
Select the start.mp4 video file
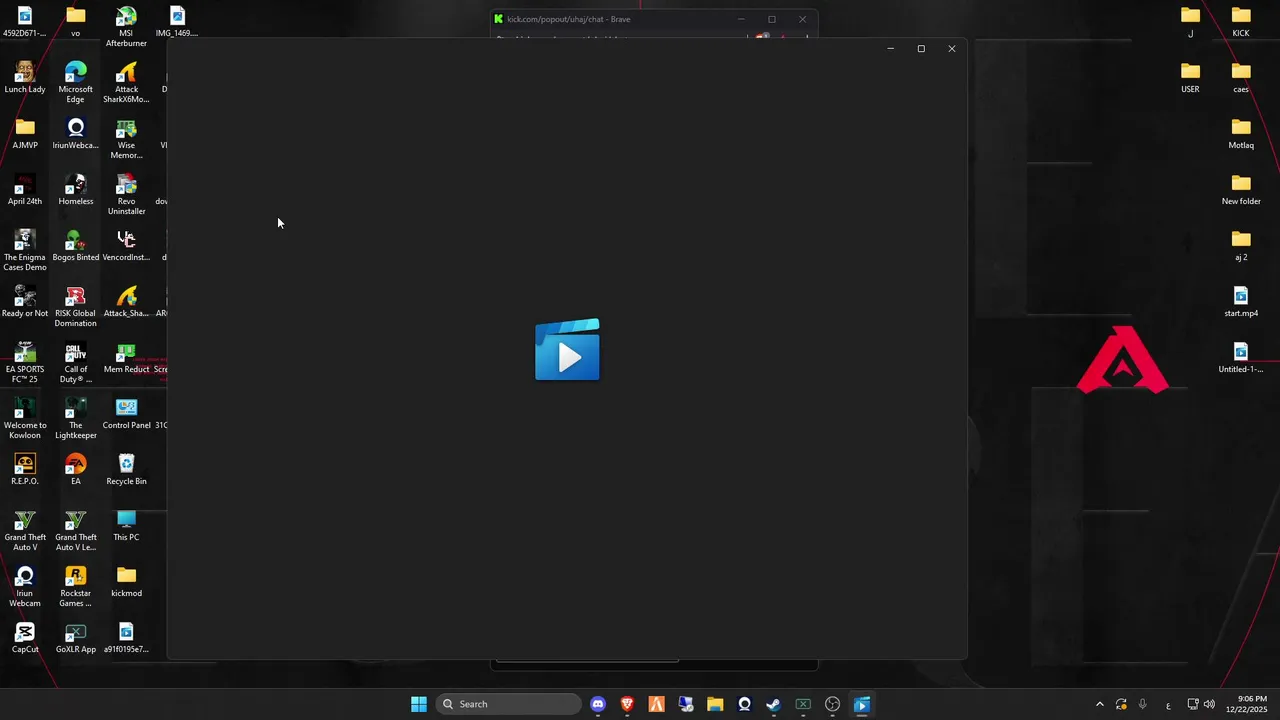(x=1241, y=302)
